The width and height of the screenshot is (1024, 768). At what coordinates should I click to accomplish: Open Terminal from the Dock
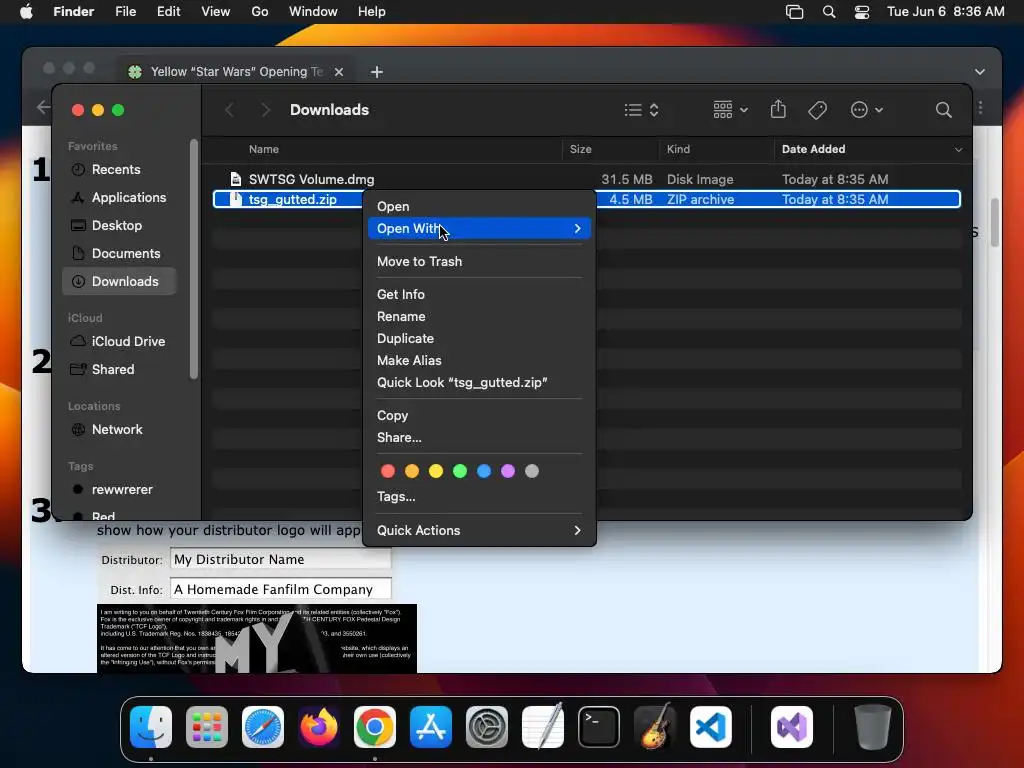[x=599, y=727]
